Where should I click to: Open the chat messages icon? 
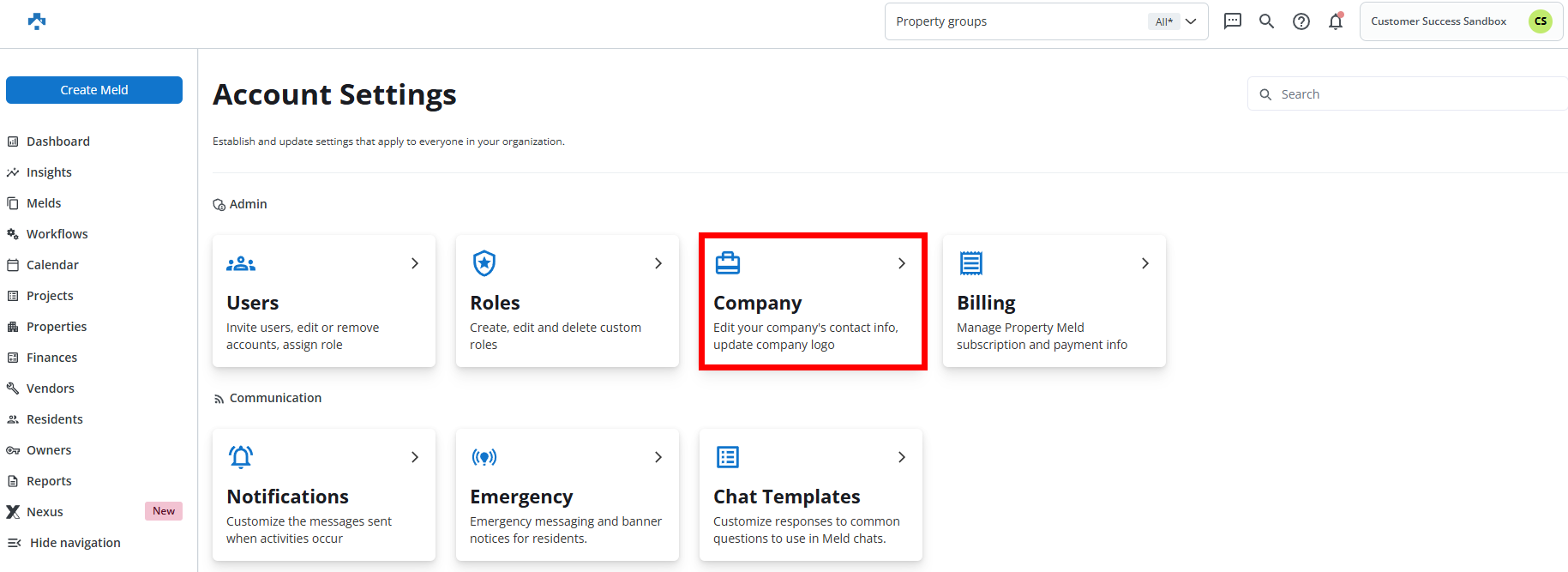pos(1232,21)
